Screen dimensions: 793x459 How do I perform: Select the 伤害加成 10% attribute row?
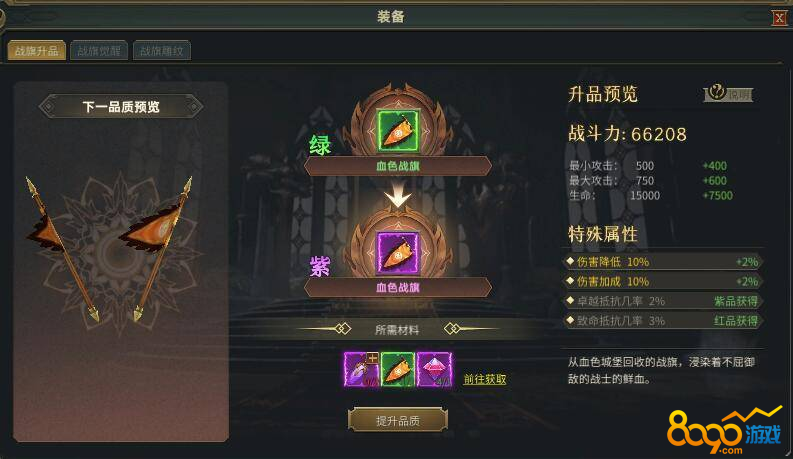[664, 282]
